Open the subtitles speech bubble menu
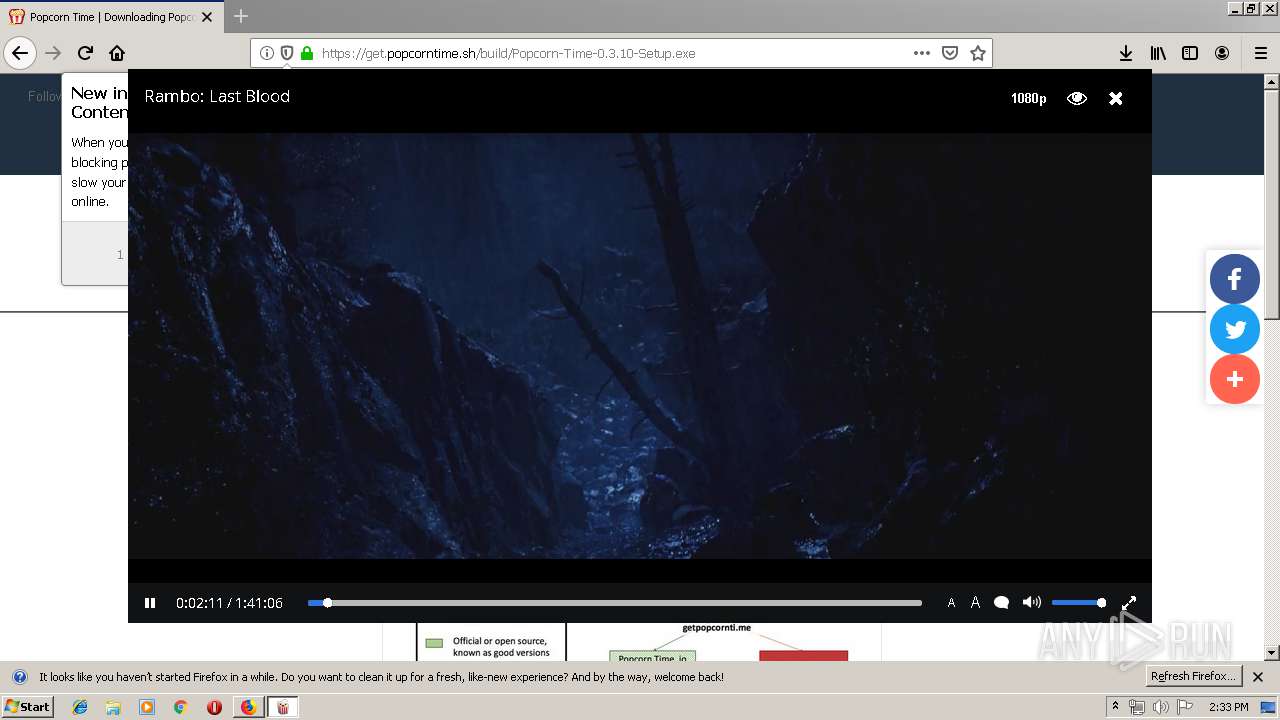The height and width of the screenshot is (720, 1280). pyautogui.click(x=1001, y=603)
